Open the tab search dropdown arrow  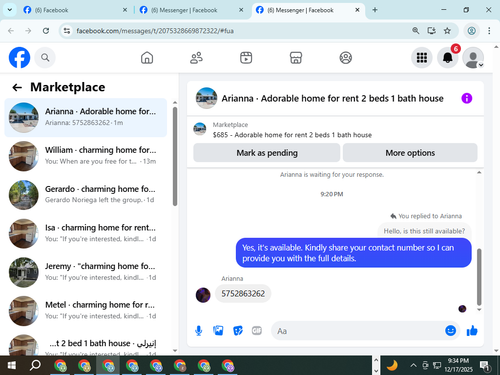coord(10,10)
